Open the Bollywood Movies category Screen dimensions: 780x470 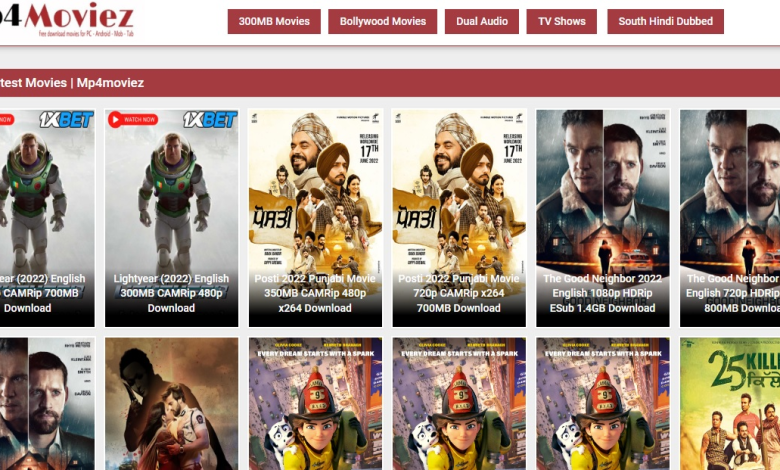383,21
